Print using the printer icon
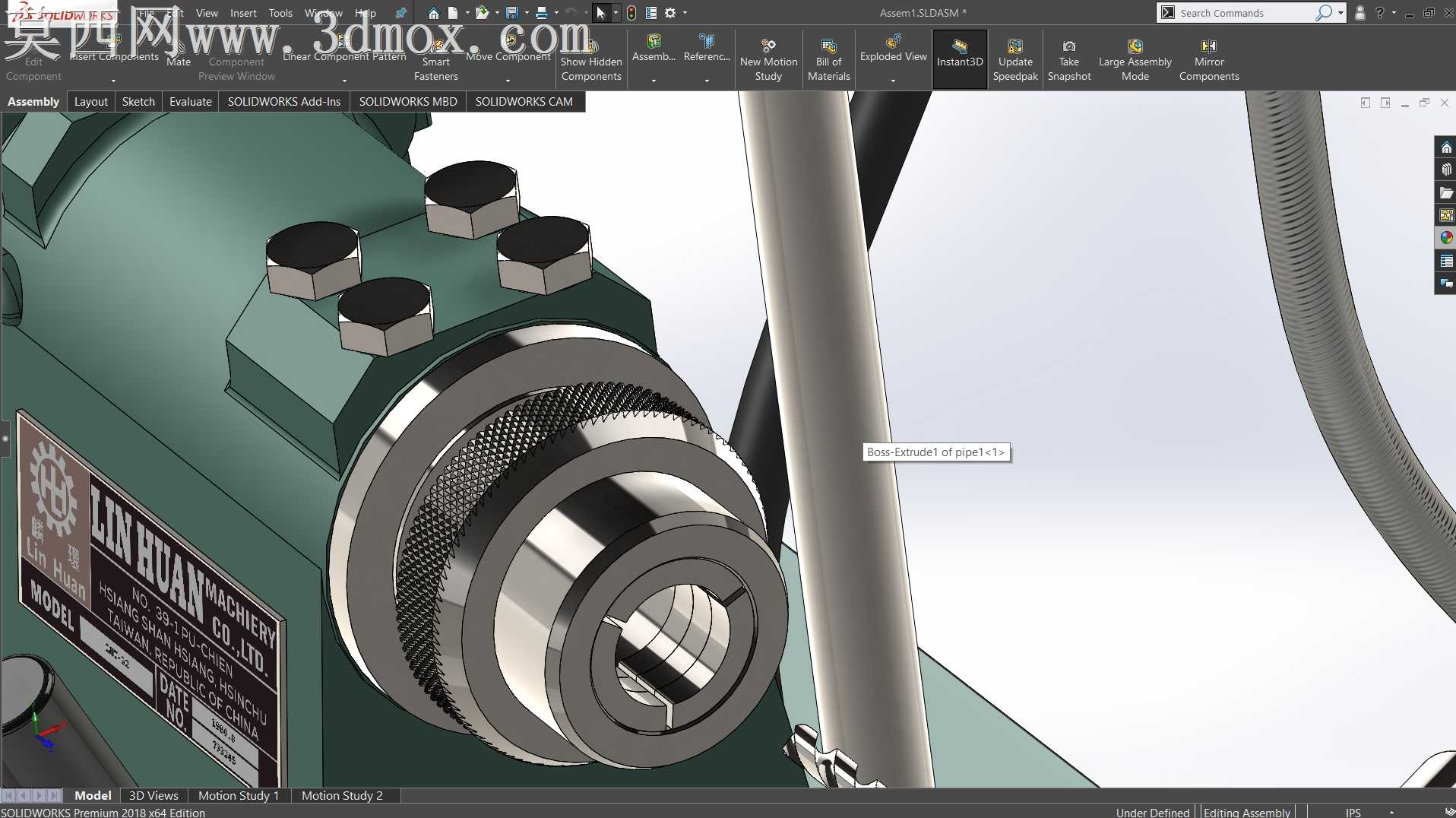Viewport: 1456px width, 818px height. pyautogui.click(x=541, y=13)
